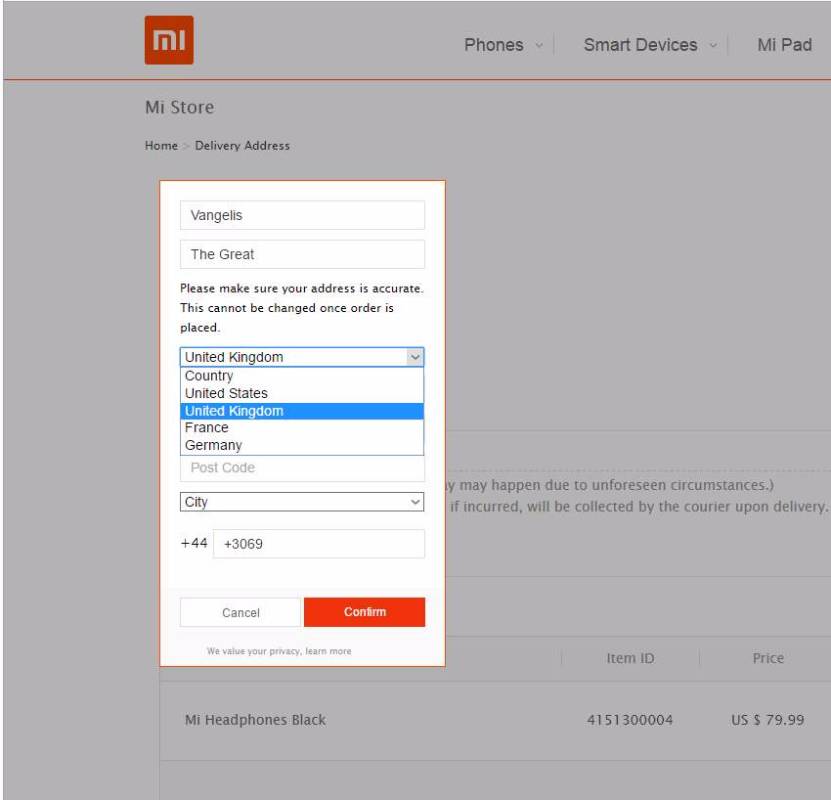Choose United States from the list
831x800 pixels.
302,393
